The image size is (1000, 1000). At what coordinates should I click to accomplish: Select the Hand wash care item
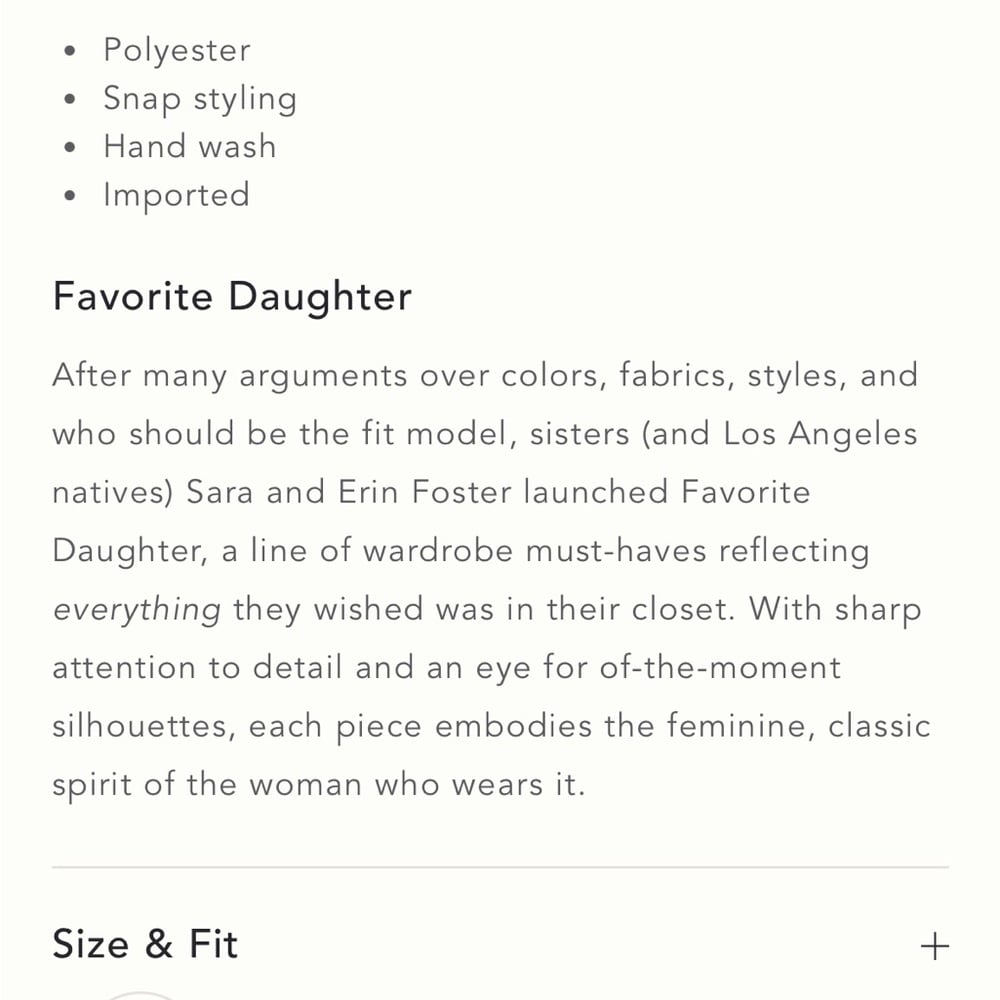point(189,146)
